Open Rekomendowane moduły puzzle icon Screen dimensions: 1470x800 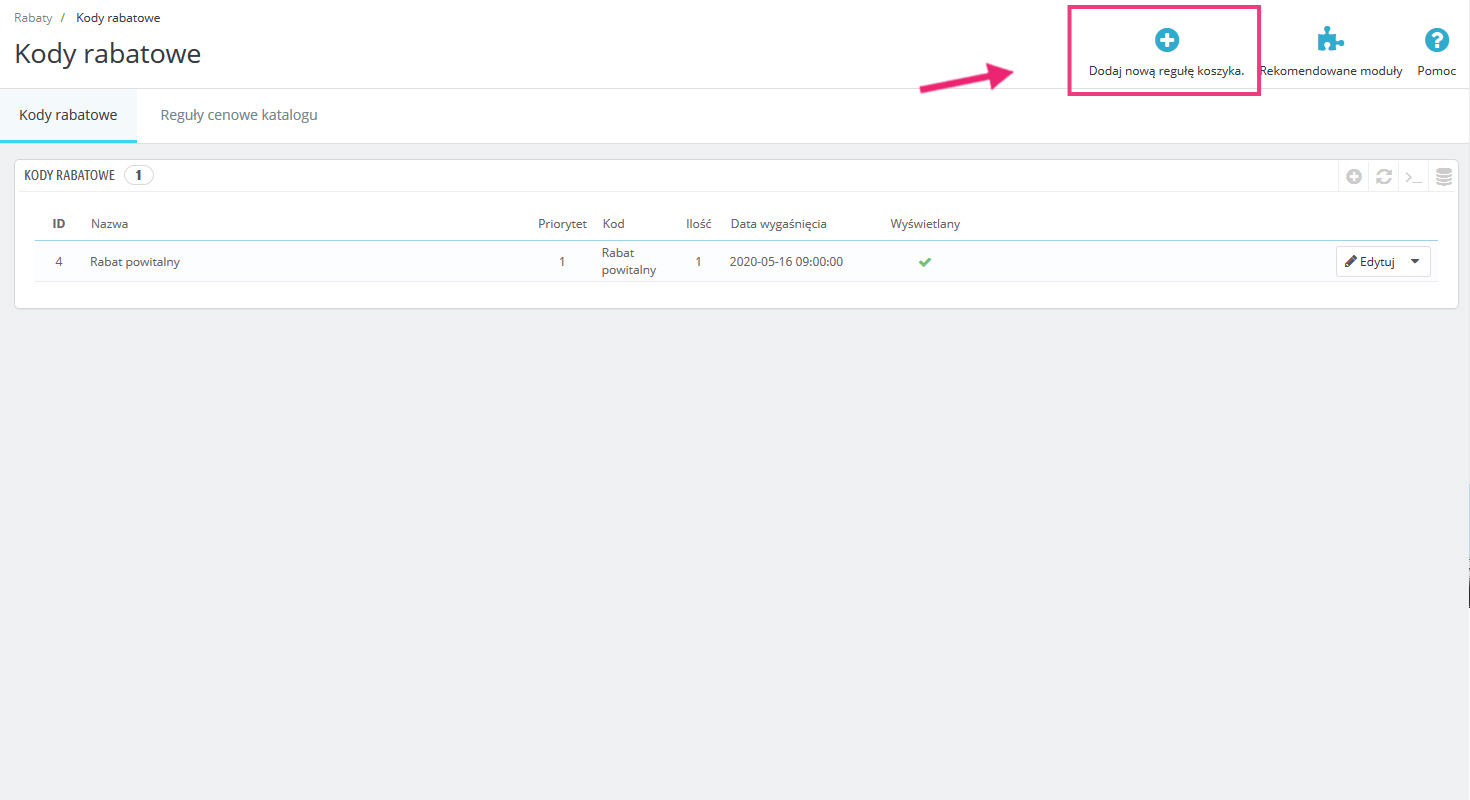click(x=1330, y=40)
